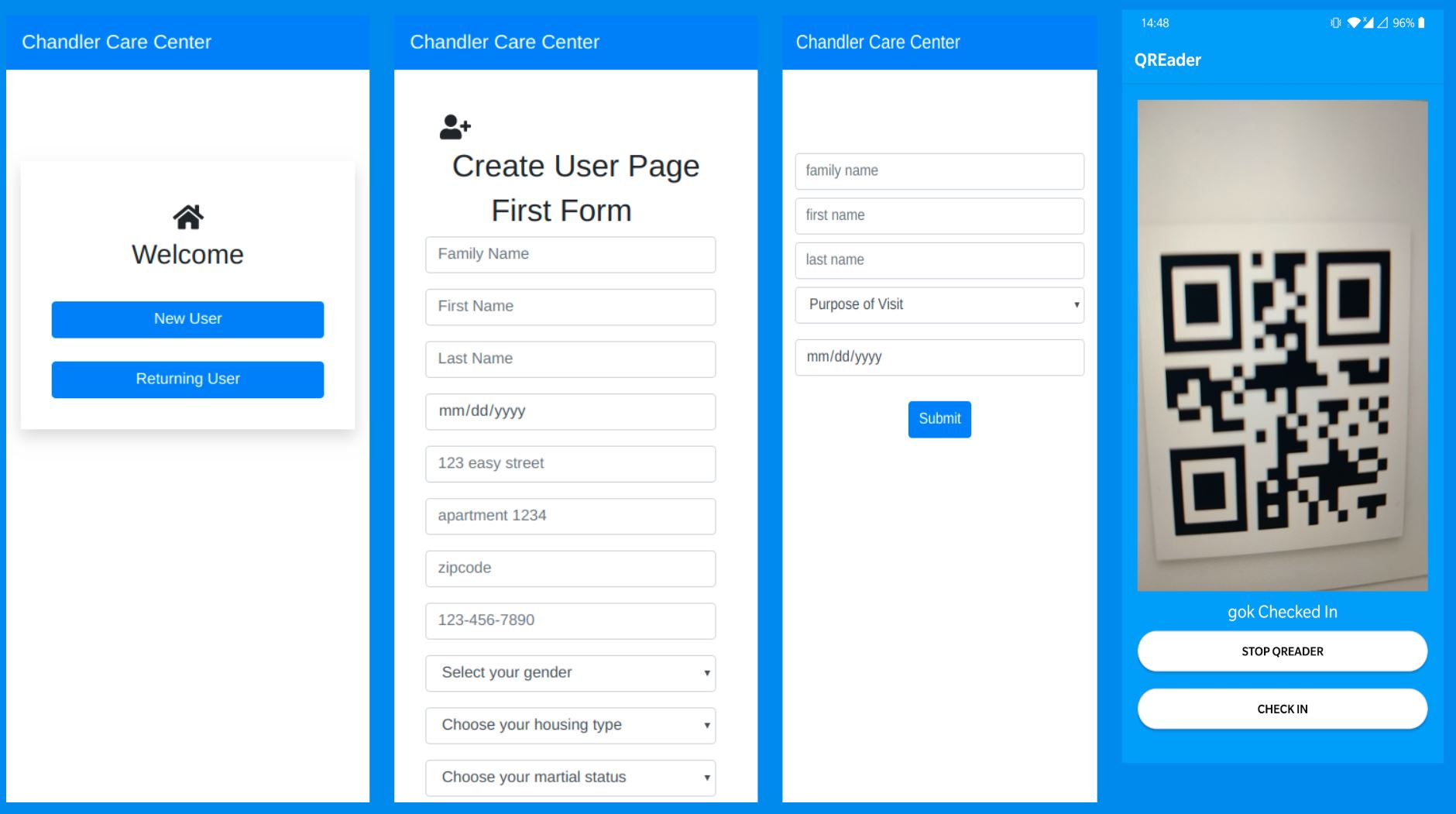Image resolution: width=1456 pixels, height=814 pixels.
Task: Open the Choose your housing type dropdown
Action: click(570, 726)
